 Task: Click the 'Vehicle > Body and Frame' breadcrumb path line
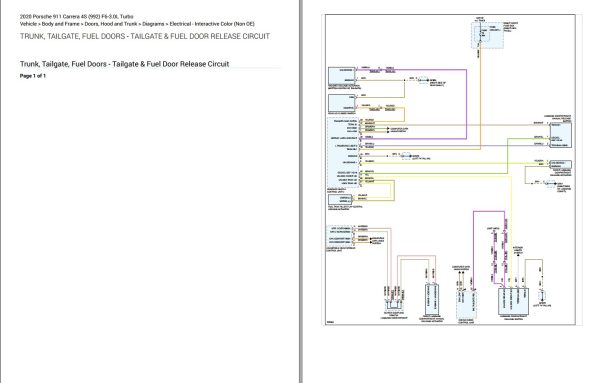pyautogui.click(x=137, y=24)
